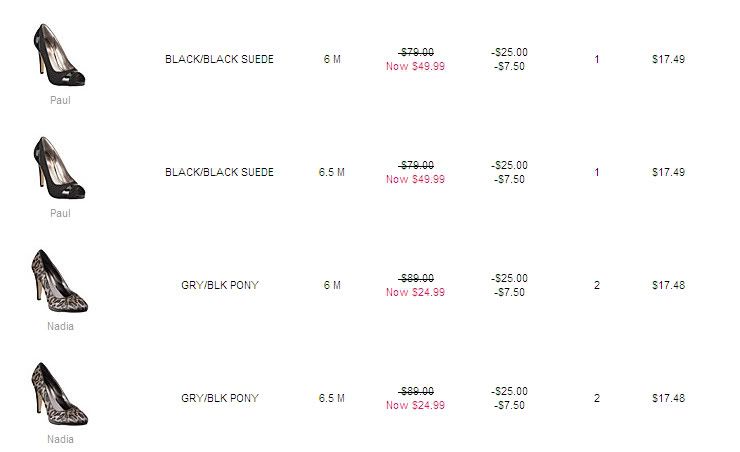Select the 'Nadia' label in the last row
This screenshot has width=740, height=452.
coord(60,439)
